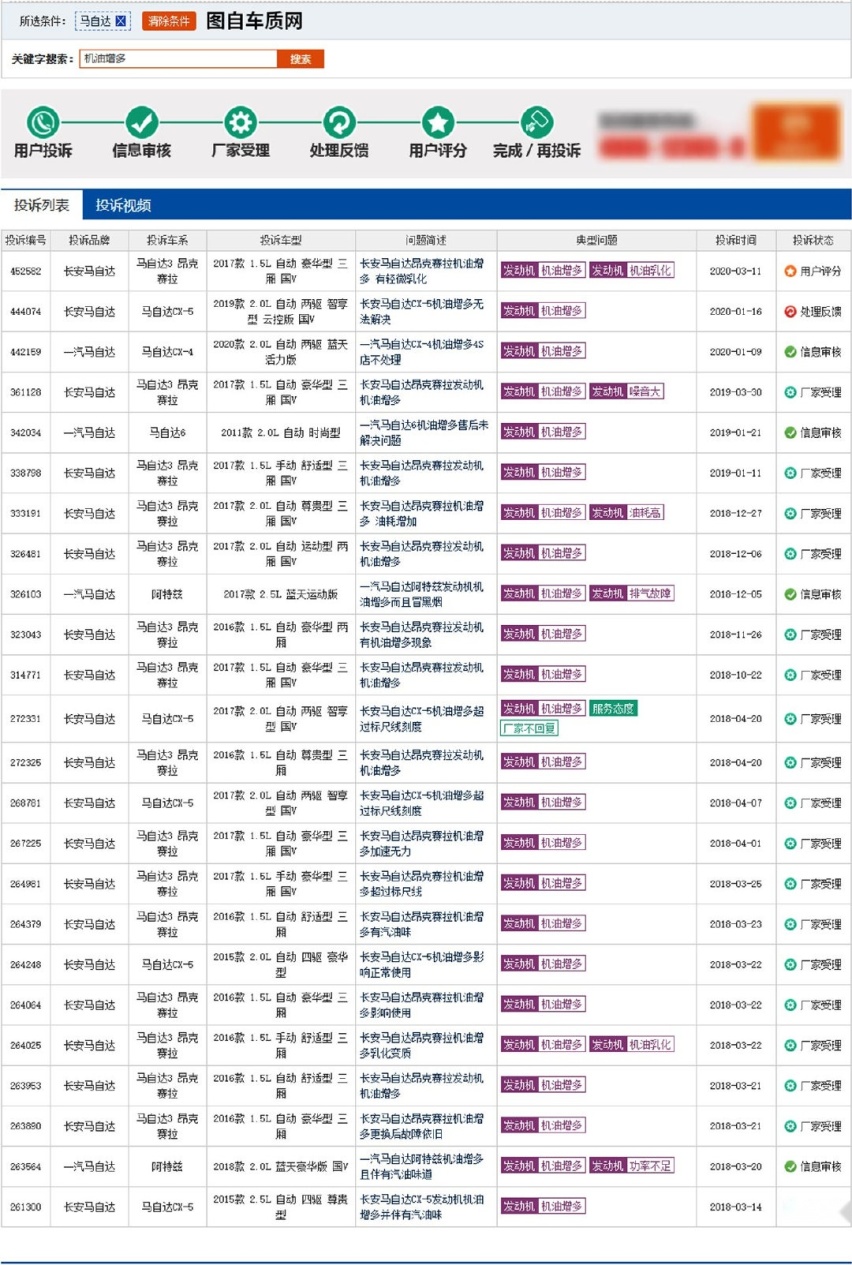Click the 用户投诉 phone step icon
The image size is (852, 1265).
(x=43, y=123)
